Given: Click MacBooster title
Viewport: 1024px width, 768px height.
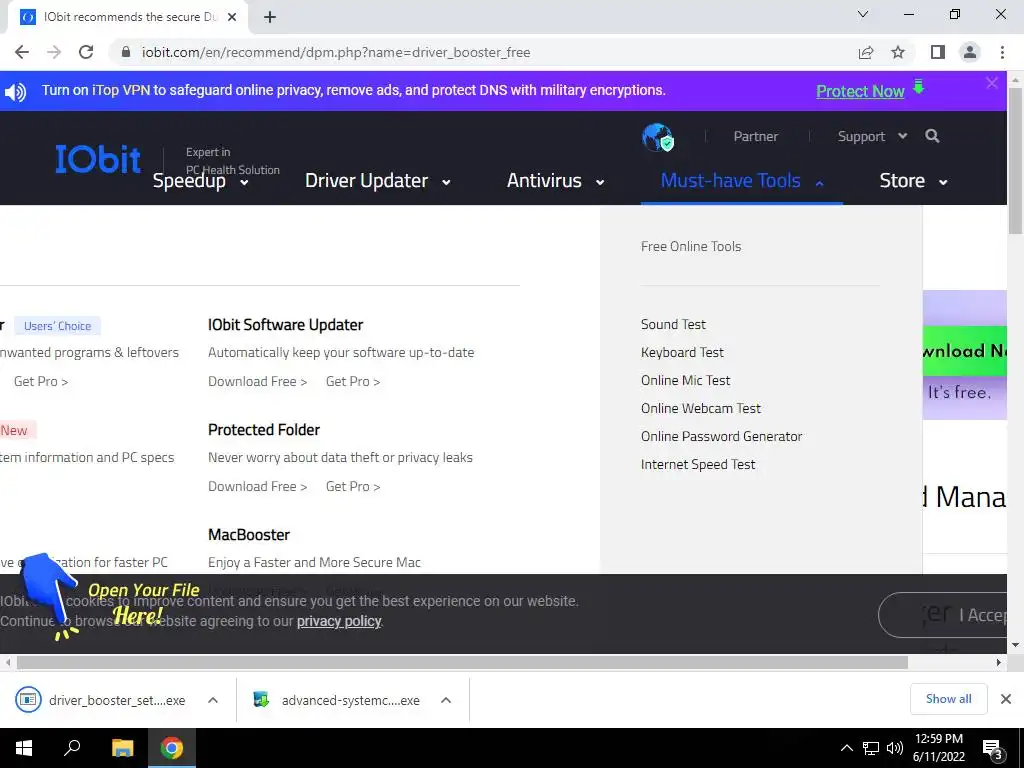Looking at the screenshot, I should coord(249,535).
